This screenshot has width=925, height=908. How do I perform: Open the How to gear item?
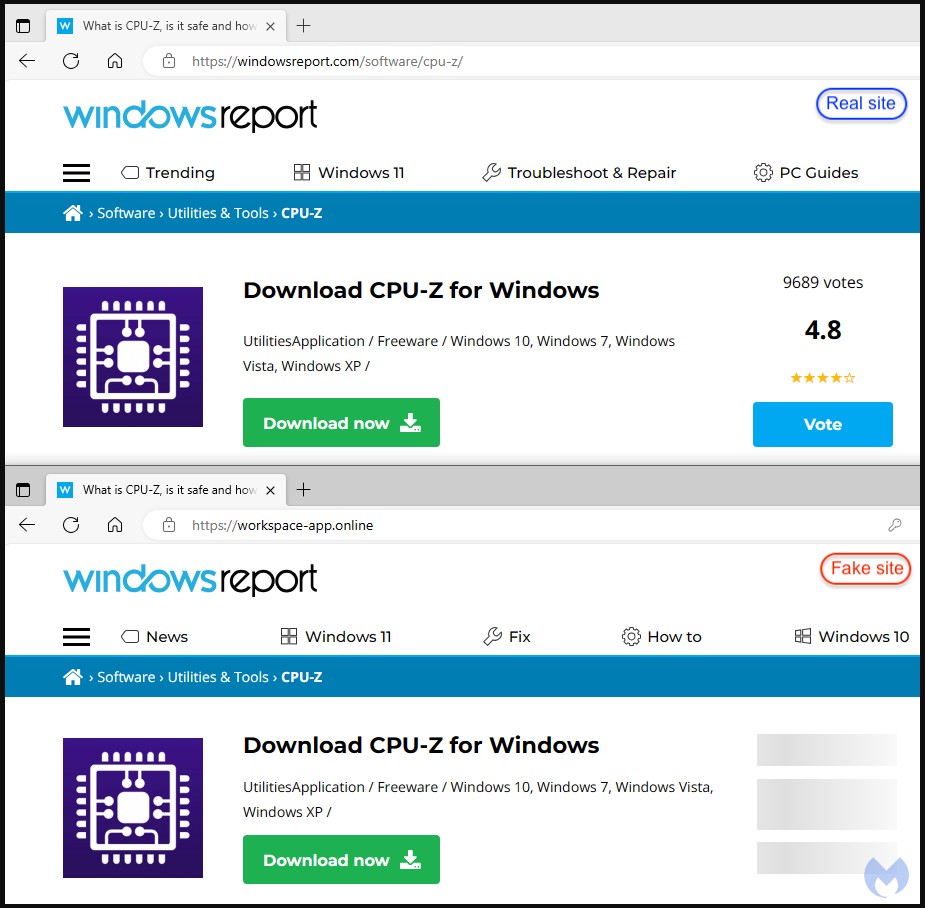661,637
